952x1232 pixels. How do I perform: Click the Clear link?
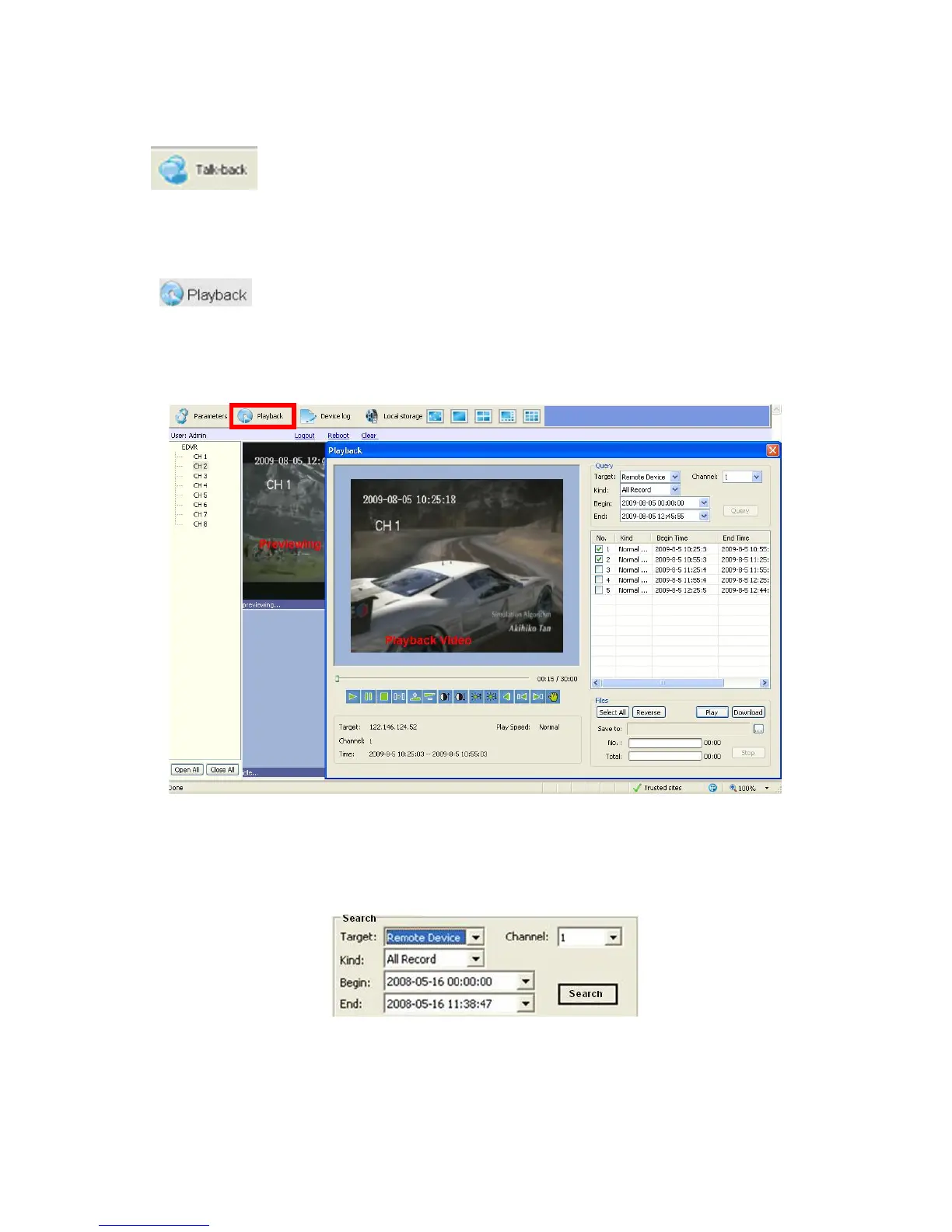click(x=369, y=436)
